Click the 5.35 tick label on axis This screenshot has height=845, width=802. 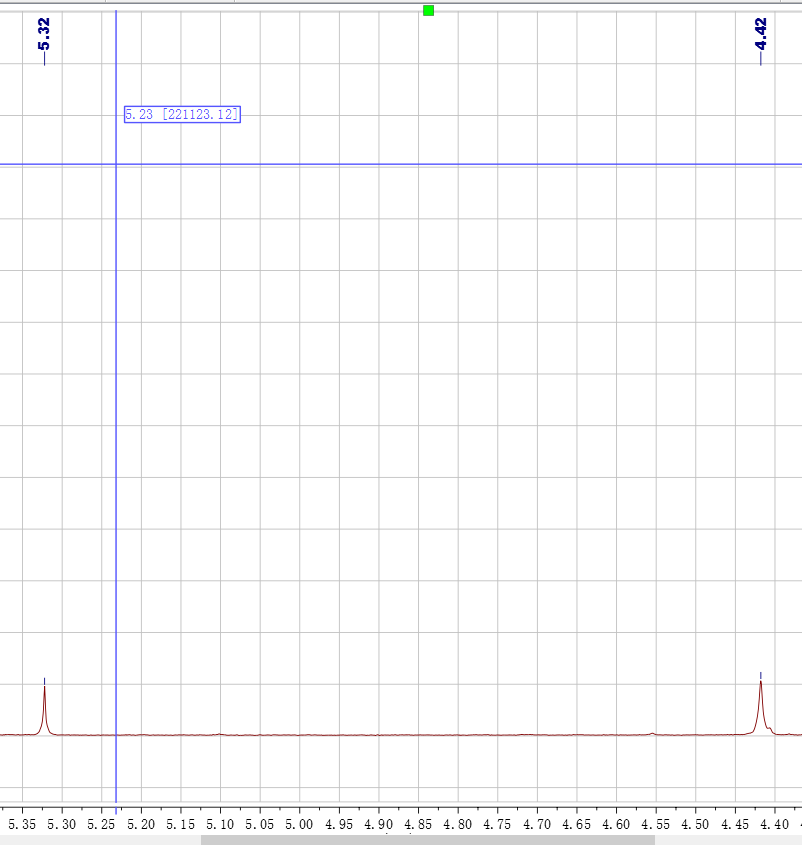point(22,825)
